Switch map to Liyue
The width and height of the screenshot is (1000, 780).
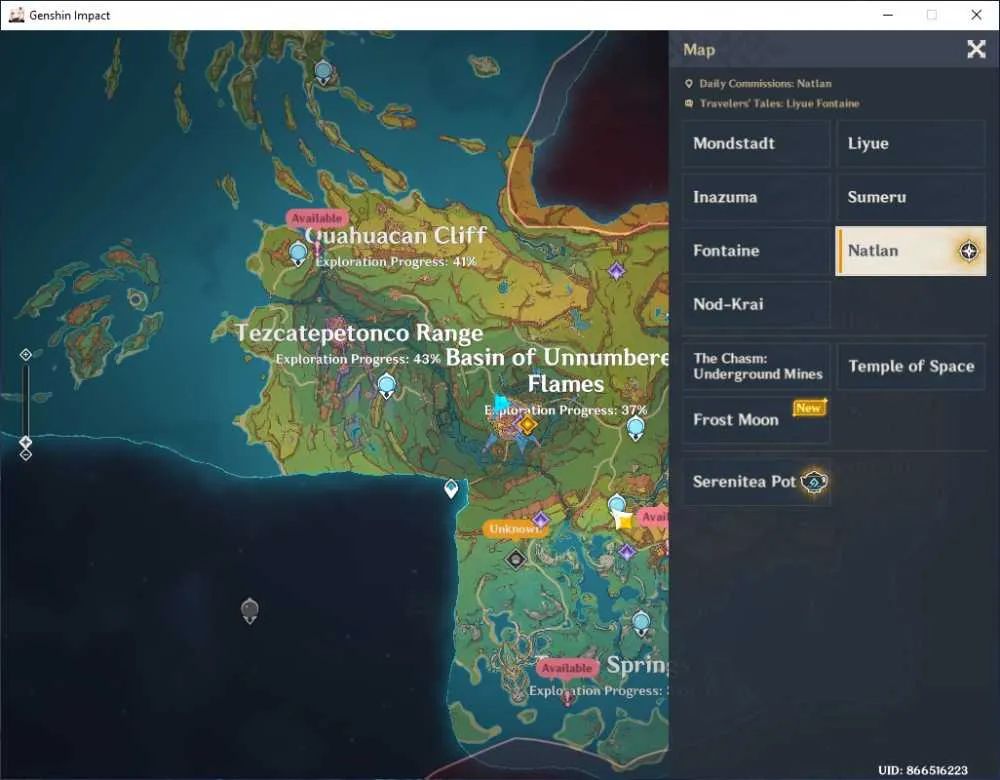coord(911,143)
